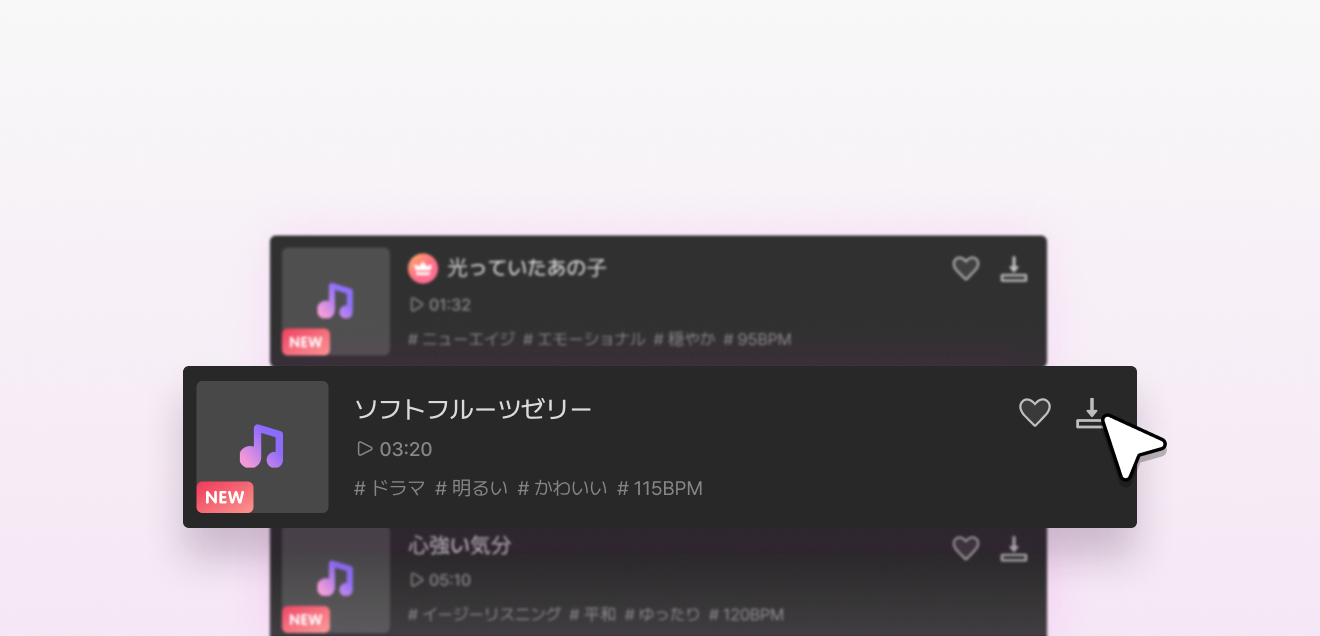Select the #明るい tag
This screenshot has height=636, width=1320.
coord(472,489)
